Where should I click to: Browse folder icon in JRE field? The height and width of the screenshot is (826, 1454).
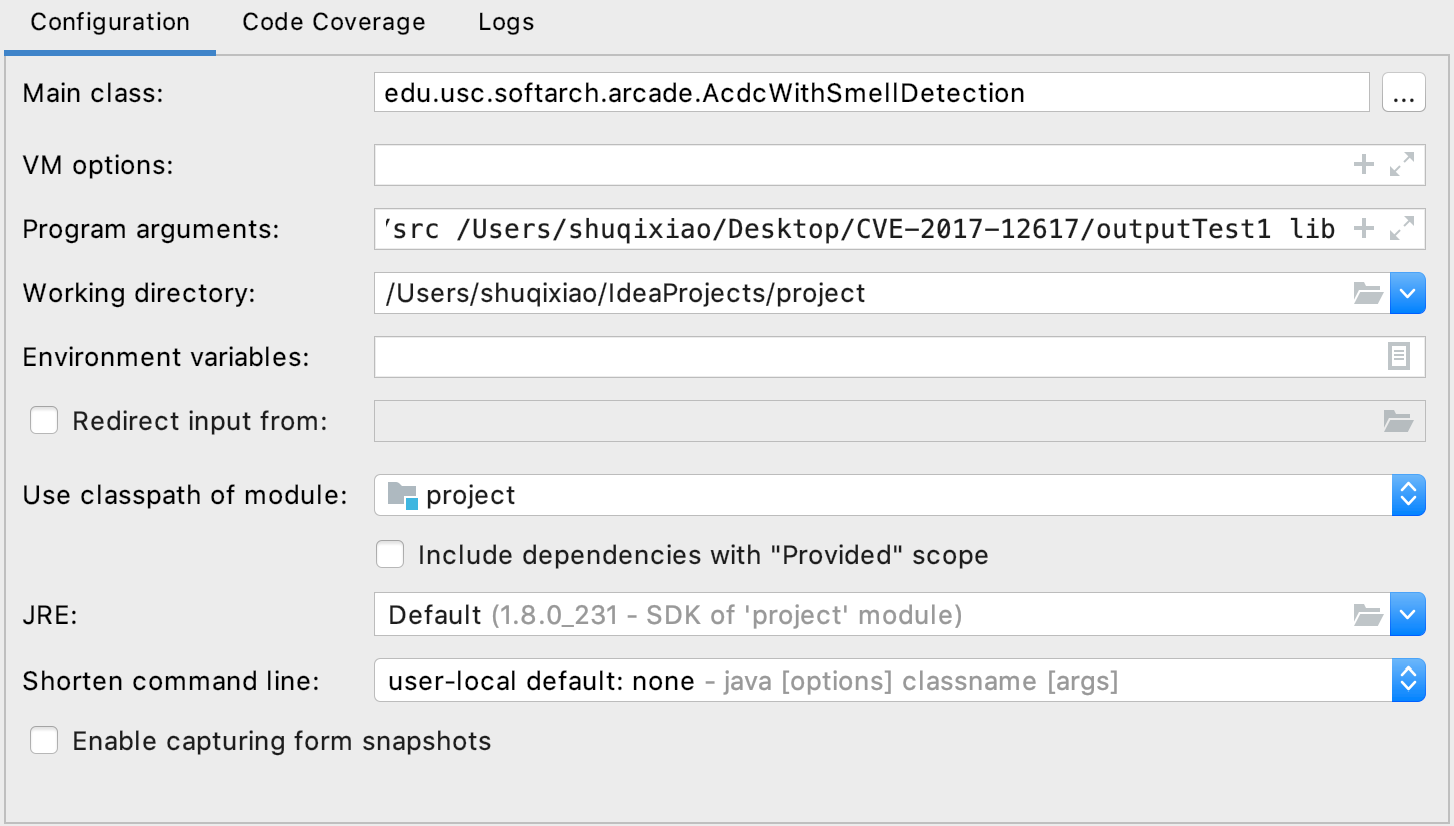click(1367, 614)
